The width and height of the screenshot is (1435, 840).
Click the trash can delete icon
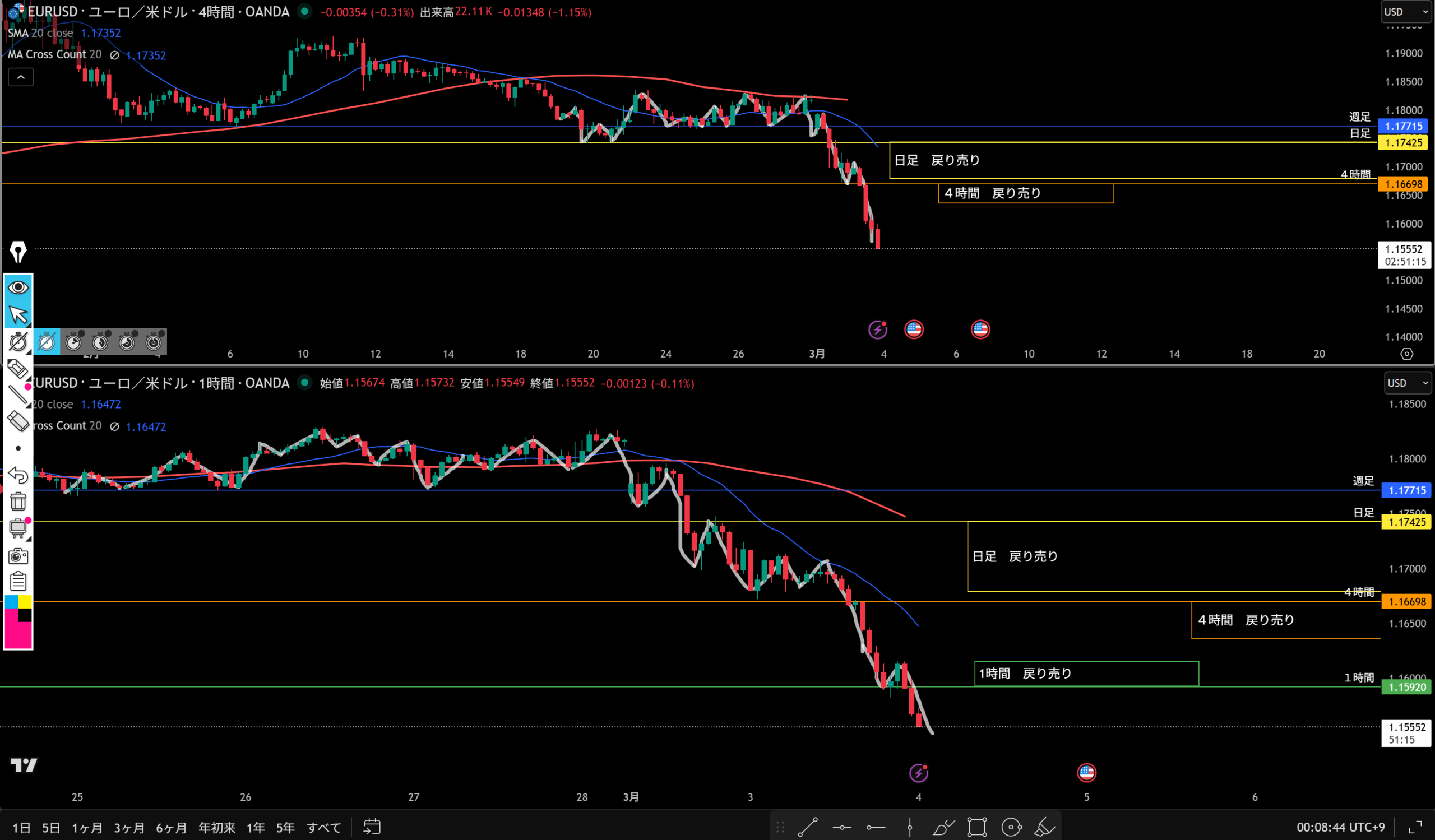pyautogui.click(x=18, y=502)
